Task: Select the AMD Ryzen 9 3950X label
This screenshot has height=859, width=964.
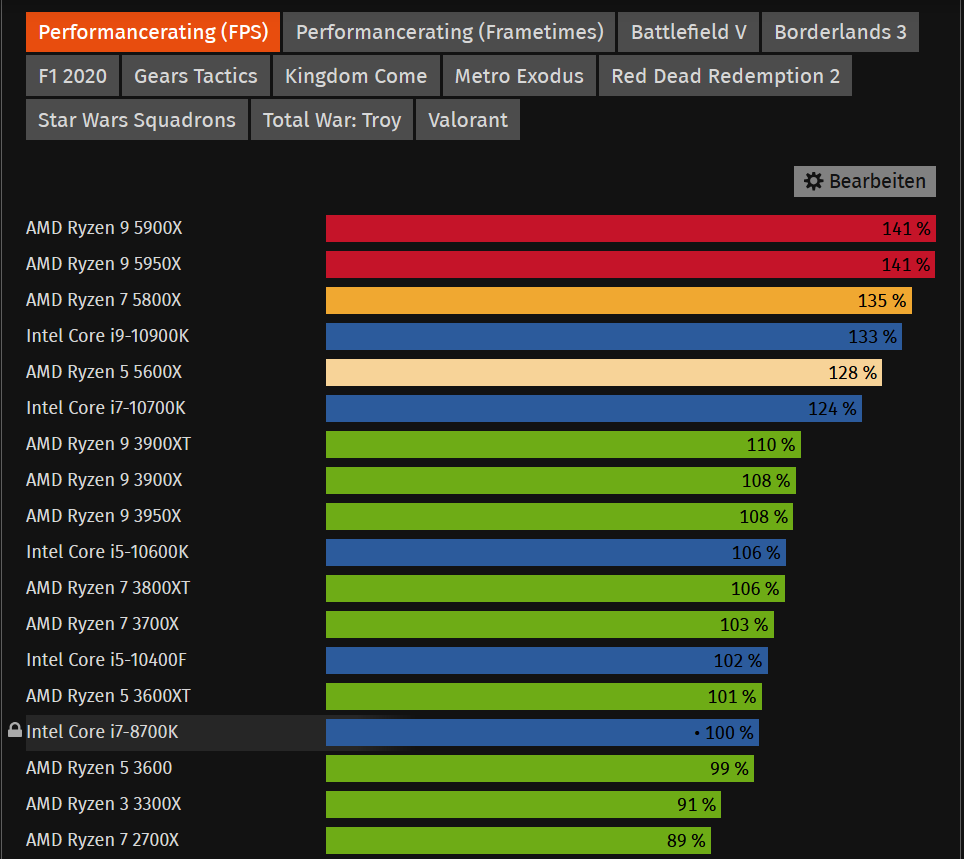Action: [x=103, y=516]
